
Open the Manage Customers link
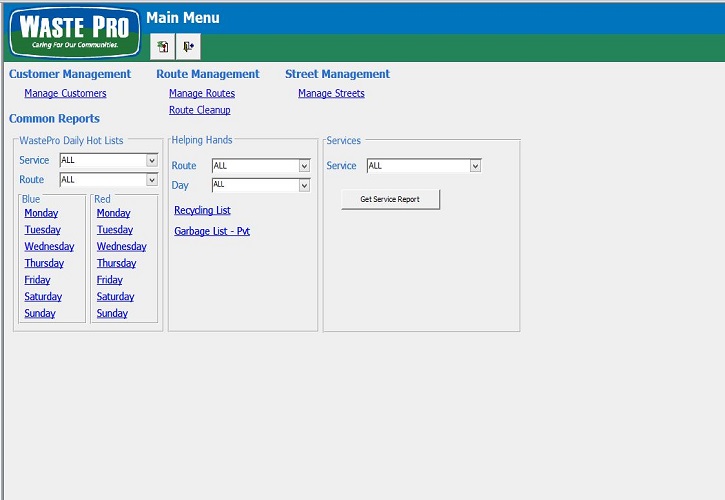(x=65, y=94)
